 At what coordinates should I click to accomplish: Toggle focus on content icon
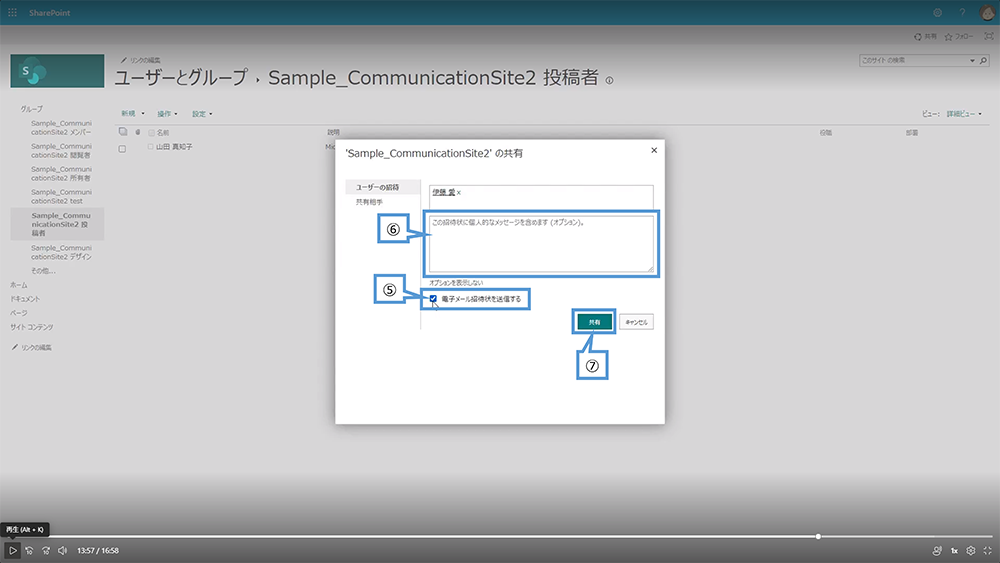(x=989, y=36)
